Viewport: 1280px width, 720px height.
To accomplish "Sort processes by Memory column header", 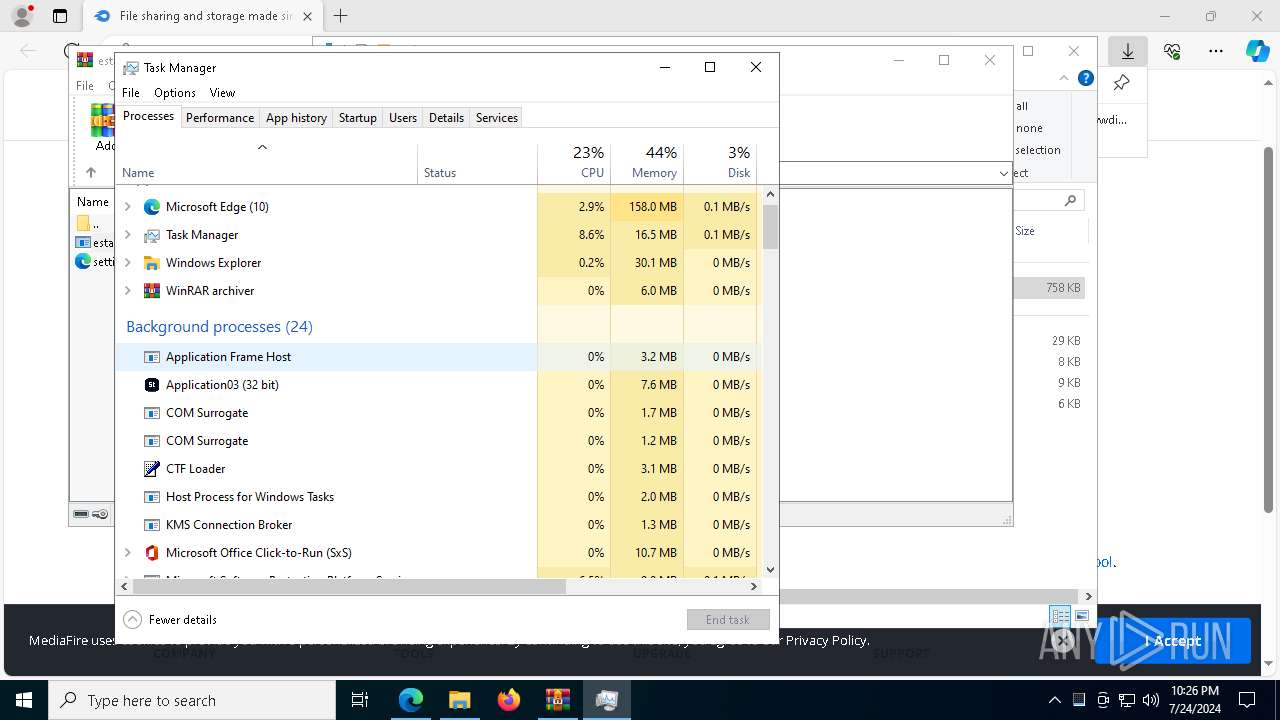I will pos(647,163).
